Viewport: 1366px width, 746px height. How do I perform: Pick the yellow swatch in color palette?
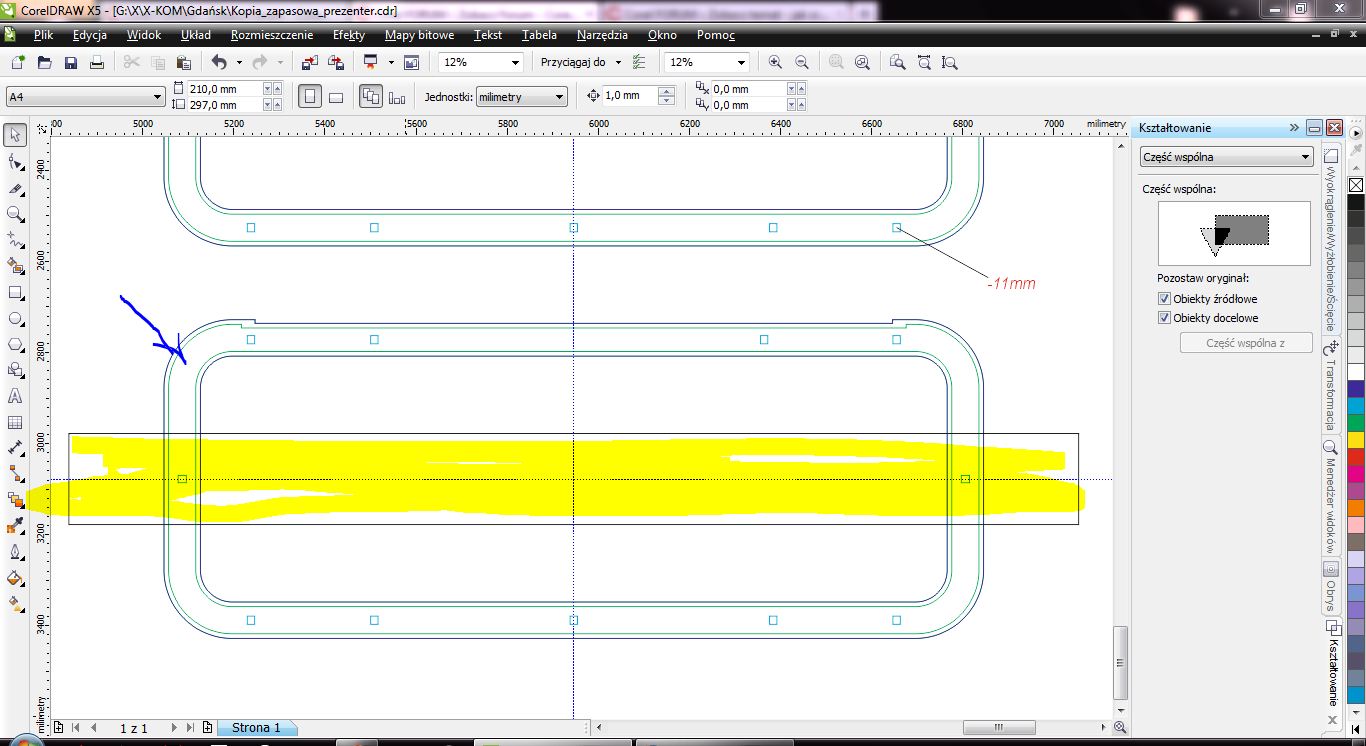1356,440
